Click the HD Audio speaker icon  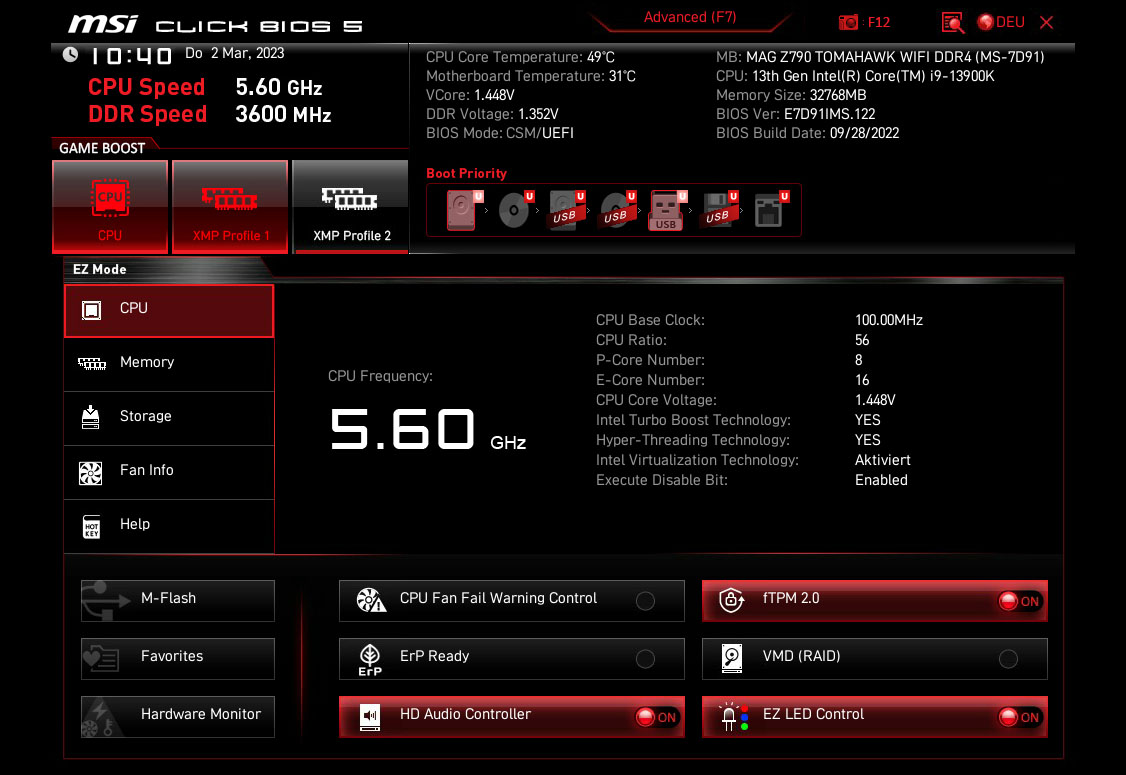(370, 717)
